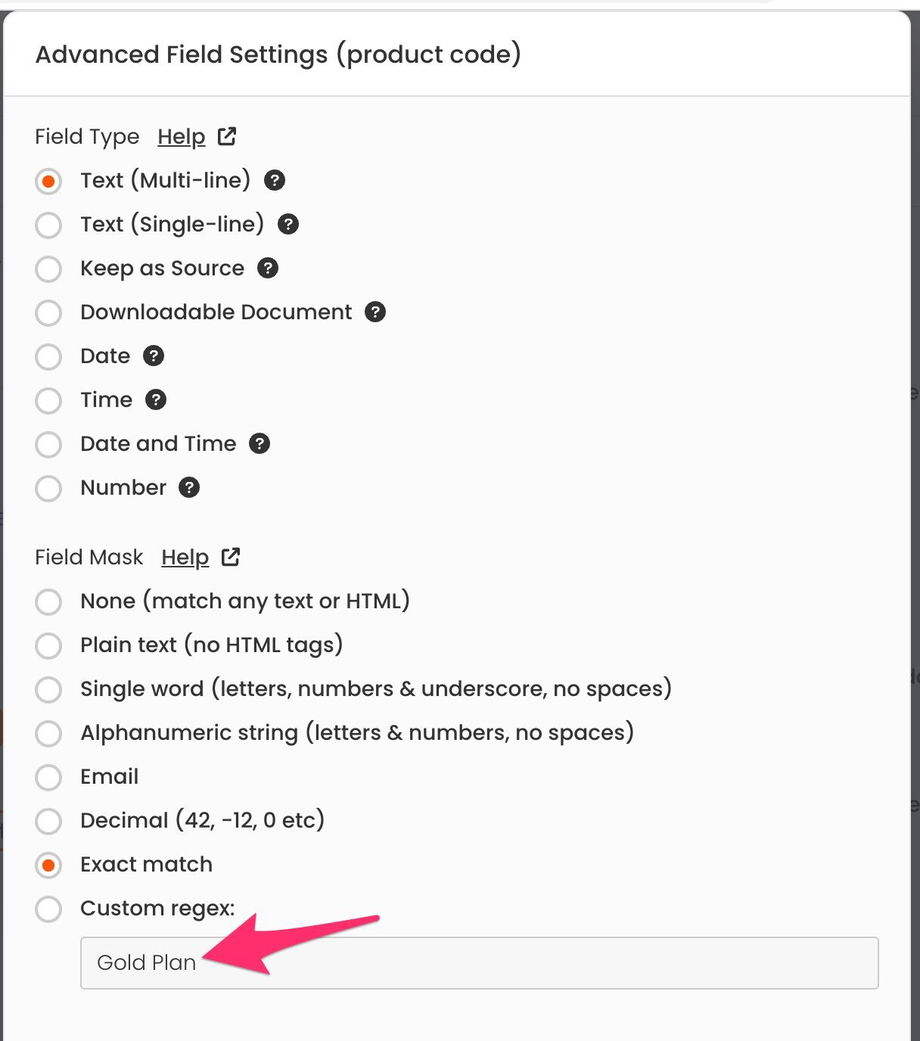
Task: Choose the Email field mask
Action: pos(48,778)
